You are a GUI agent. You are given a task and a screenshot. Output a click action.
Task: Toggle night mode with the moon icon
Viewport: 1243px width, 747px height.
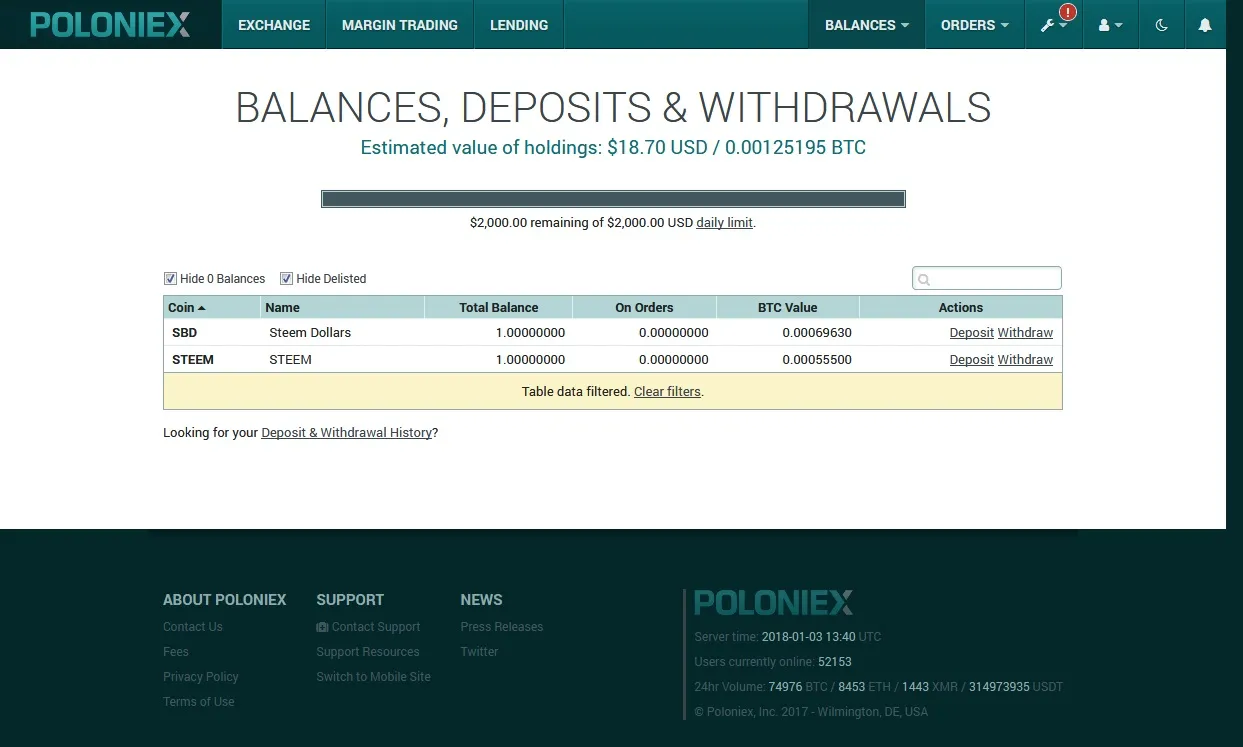(x=1161, y=25)
